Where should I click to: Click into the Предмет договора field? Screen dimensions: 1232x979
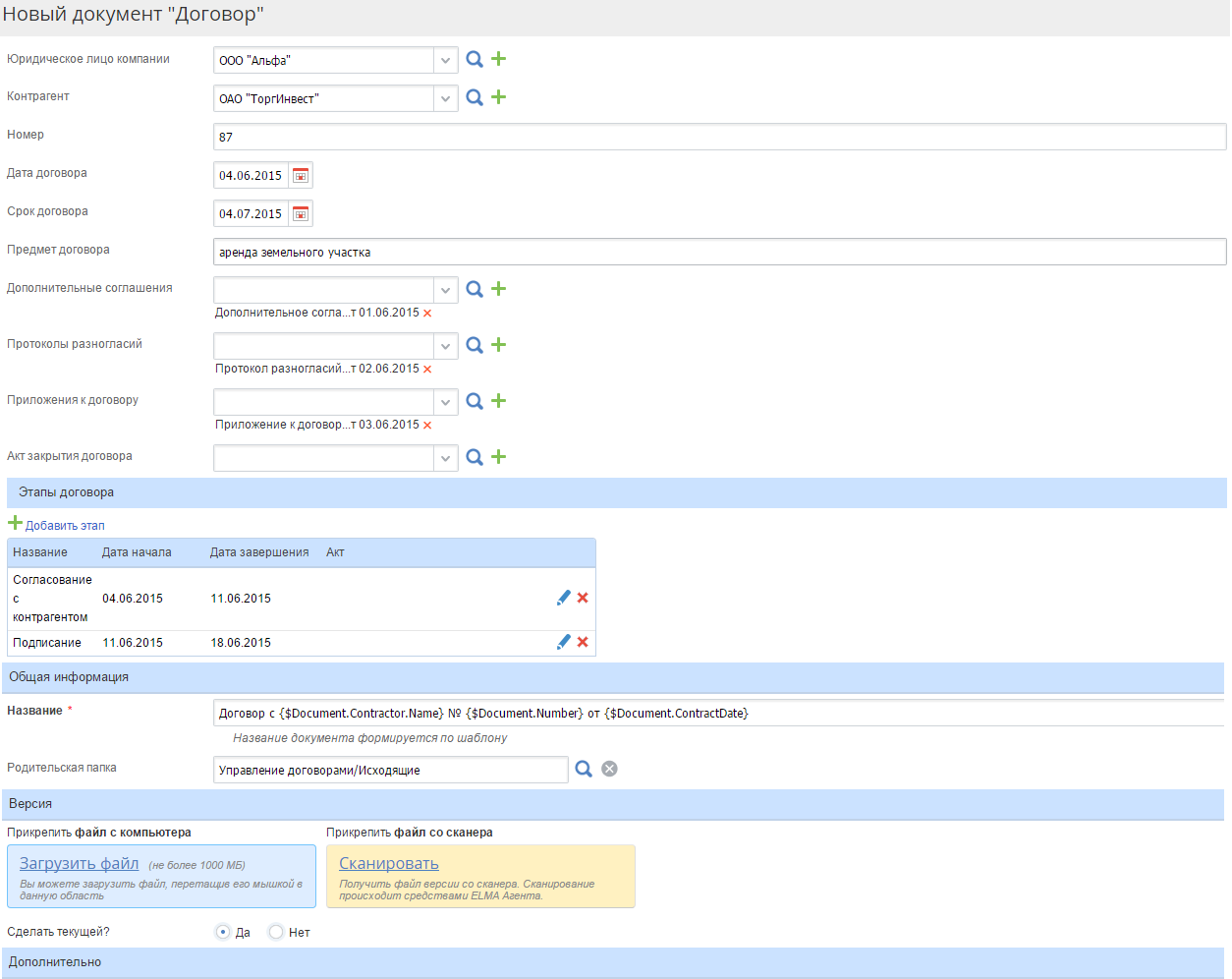pos(718,253)
